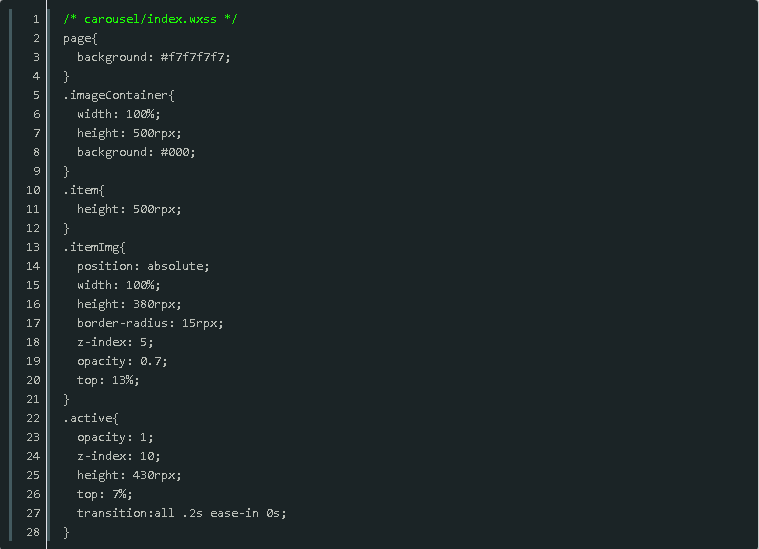Image resolution: width=759 pixels, height=549 pixels.
Task: Click the transition ease-in declaration
Action: tap(182, 513)
